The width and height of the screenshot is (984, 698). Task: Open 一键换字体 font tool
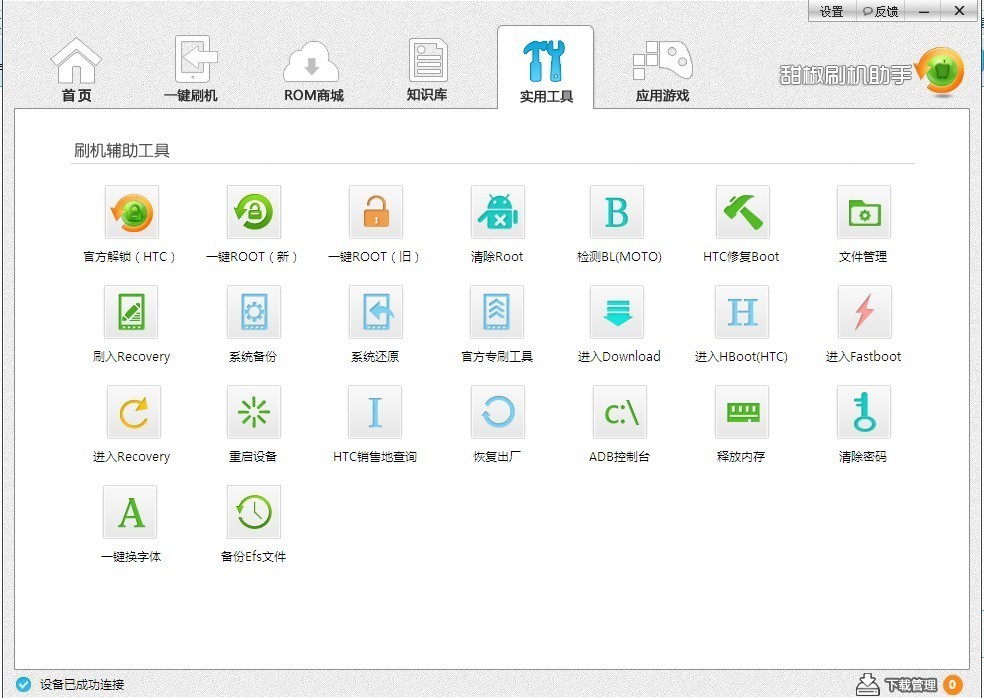point(131,512)
